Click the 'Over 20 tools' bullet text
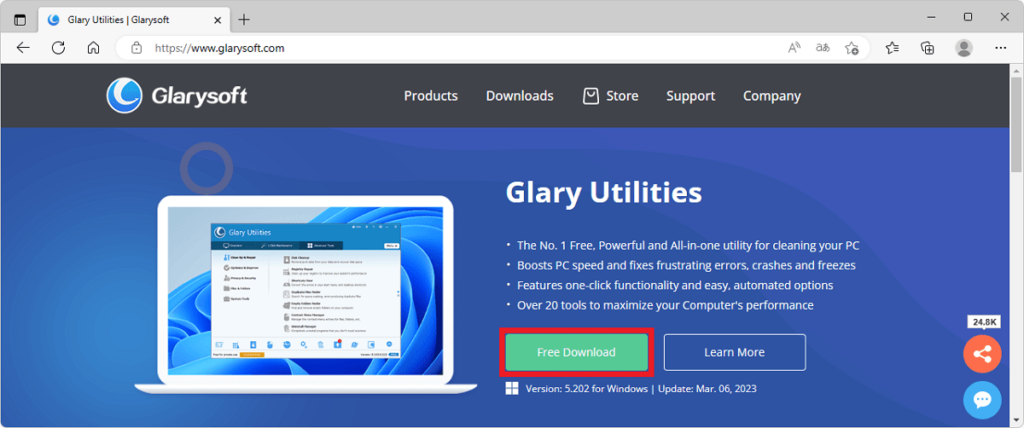Screen dimensions: 1024x428 665,305
